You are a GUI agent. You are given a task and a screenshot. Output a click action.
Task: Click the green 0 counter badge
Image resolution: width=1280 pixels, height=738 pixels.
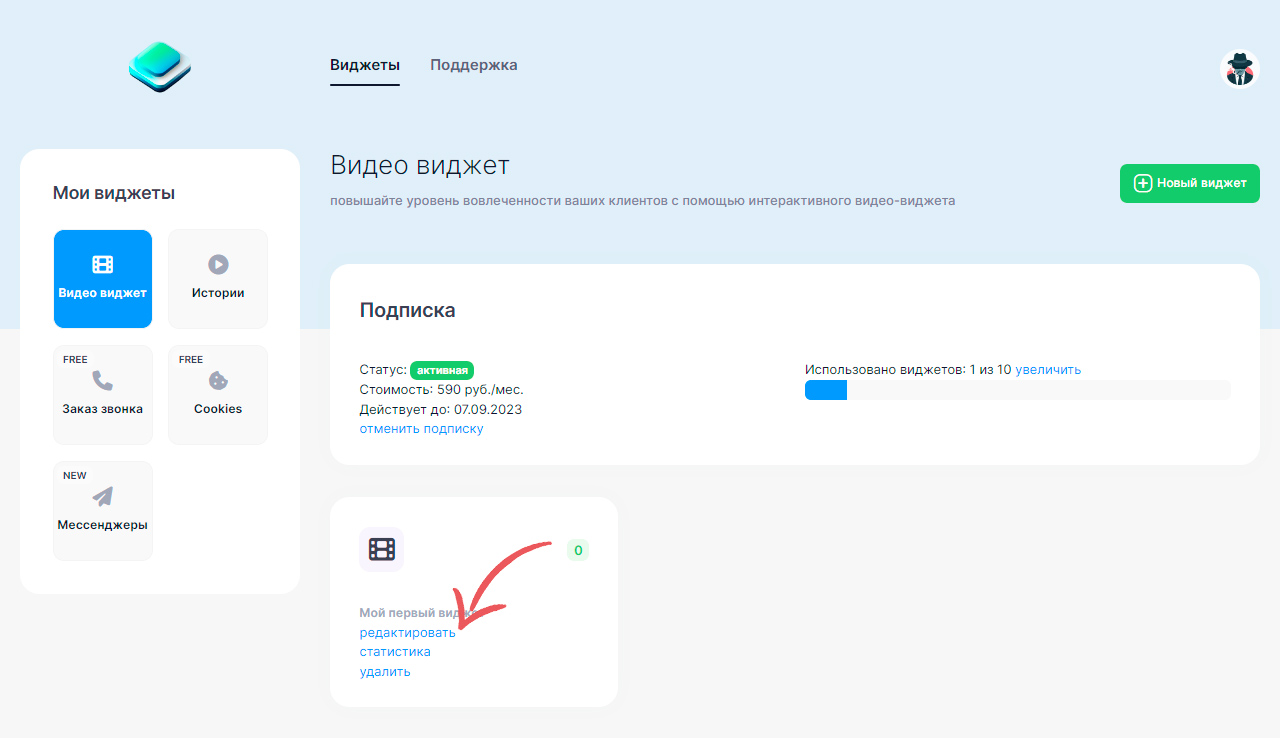(x=578, y=550)
